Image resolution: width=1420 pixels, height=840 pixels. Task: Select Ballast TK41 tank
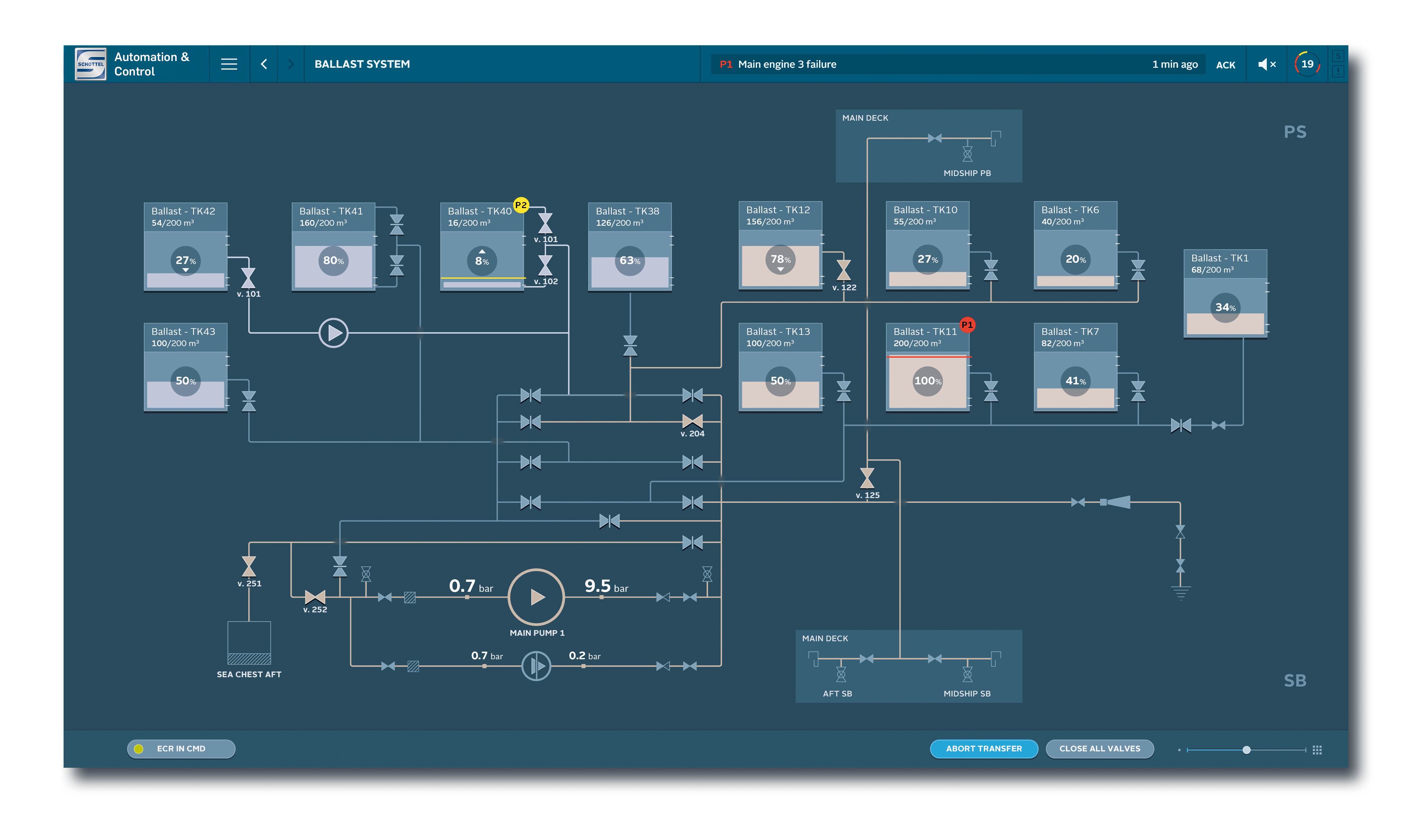(333, 247)
